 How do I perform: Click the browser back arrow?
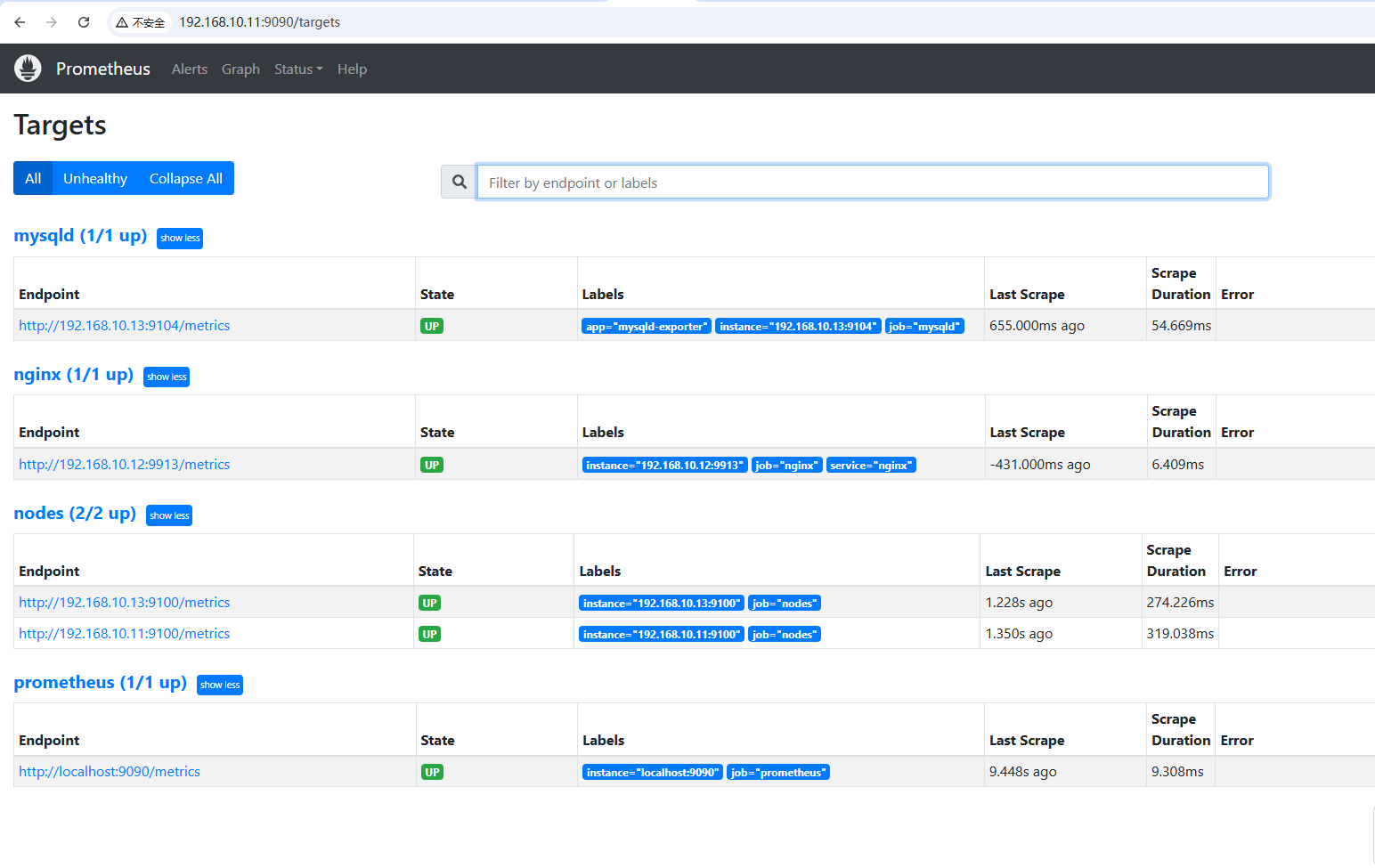(x=20, y=22)
